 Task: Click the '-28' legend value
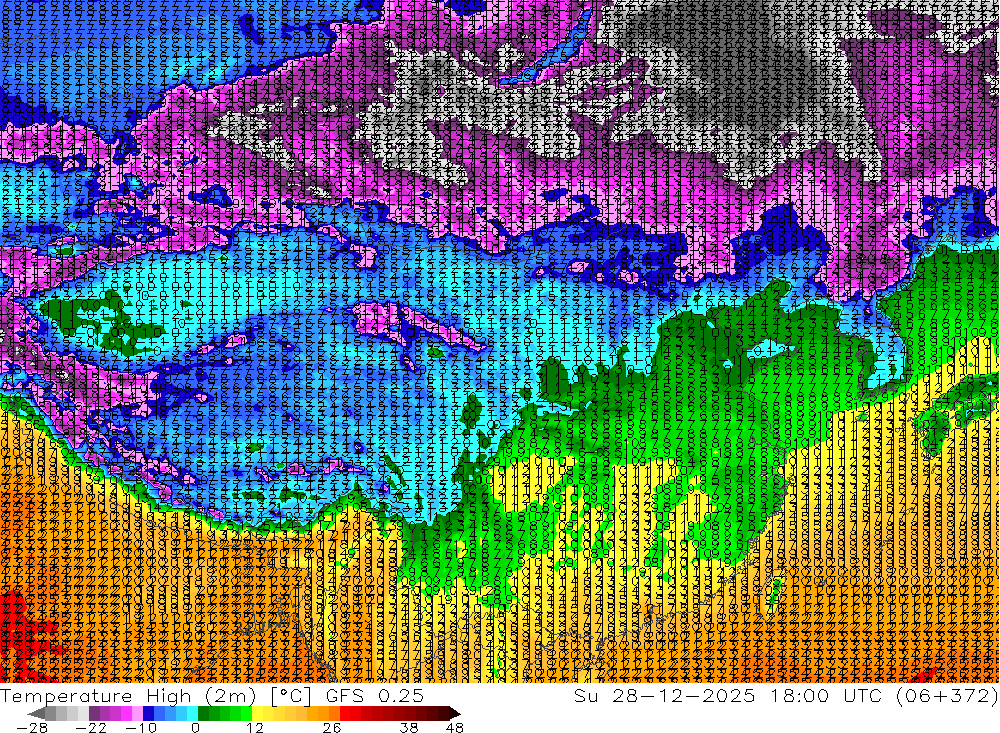tap(32, 728)
